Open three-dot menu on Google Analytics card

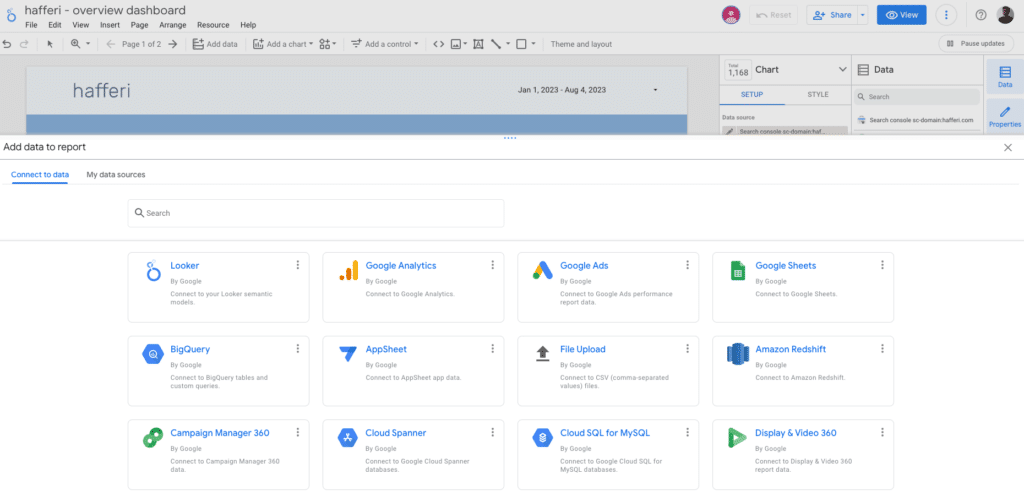coord(492,265)
